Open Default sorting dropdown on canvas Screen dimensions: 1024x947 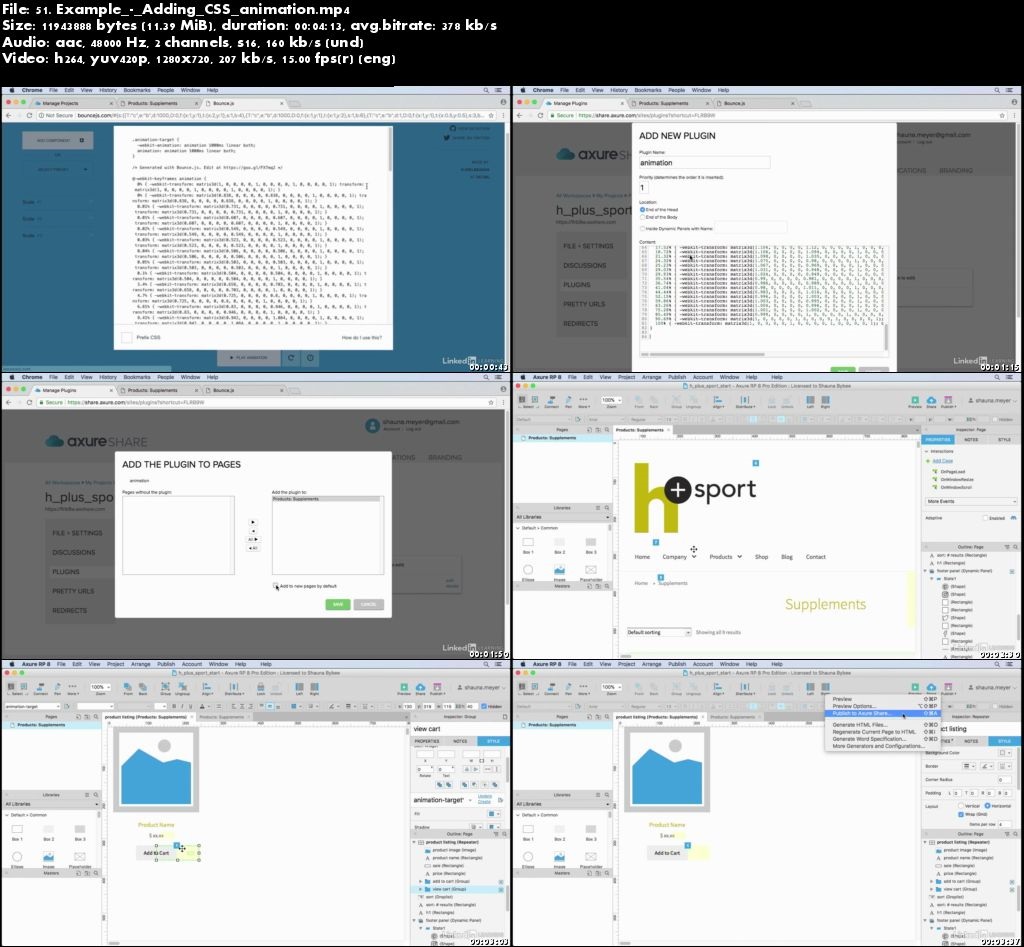click(x=658, y=632)
